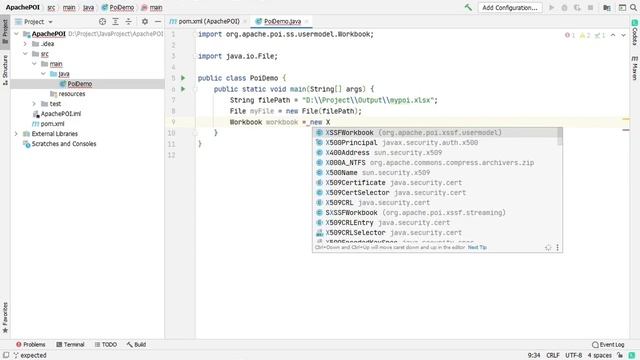Viewport: 640px width, 360px height.
Task: Collapse the src folder
Action: click(25, 54)
